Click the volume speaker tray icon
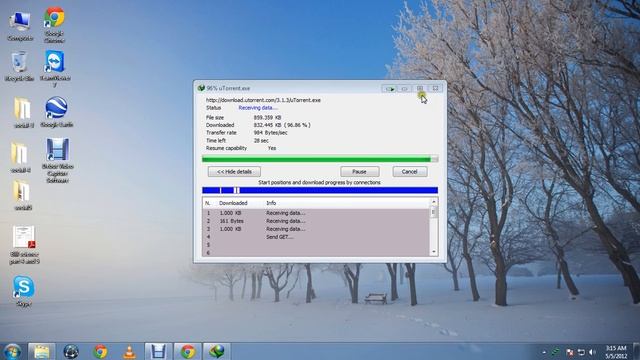 (x=592, y=352)
